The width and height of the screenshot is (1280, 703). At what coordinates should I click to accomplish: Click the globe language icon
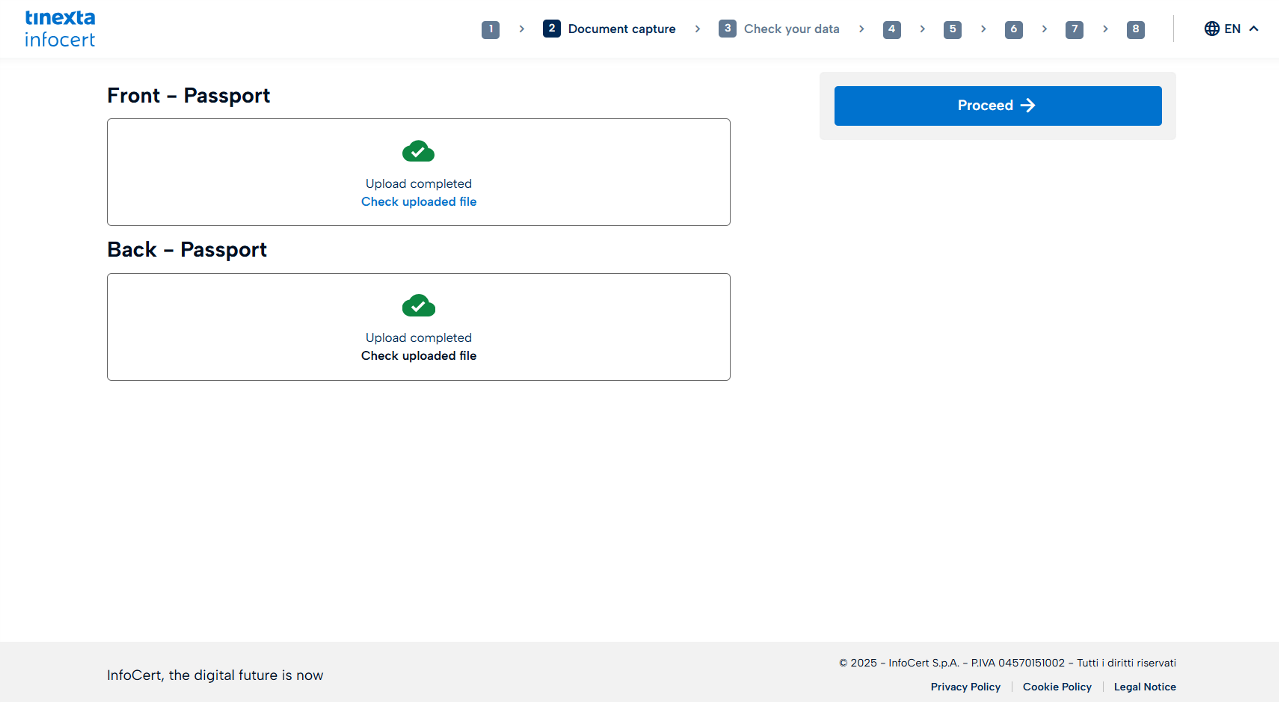click(x=1212, y=29)
